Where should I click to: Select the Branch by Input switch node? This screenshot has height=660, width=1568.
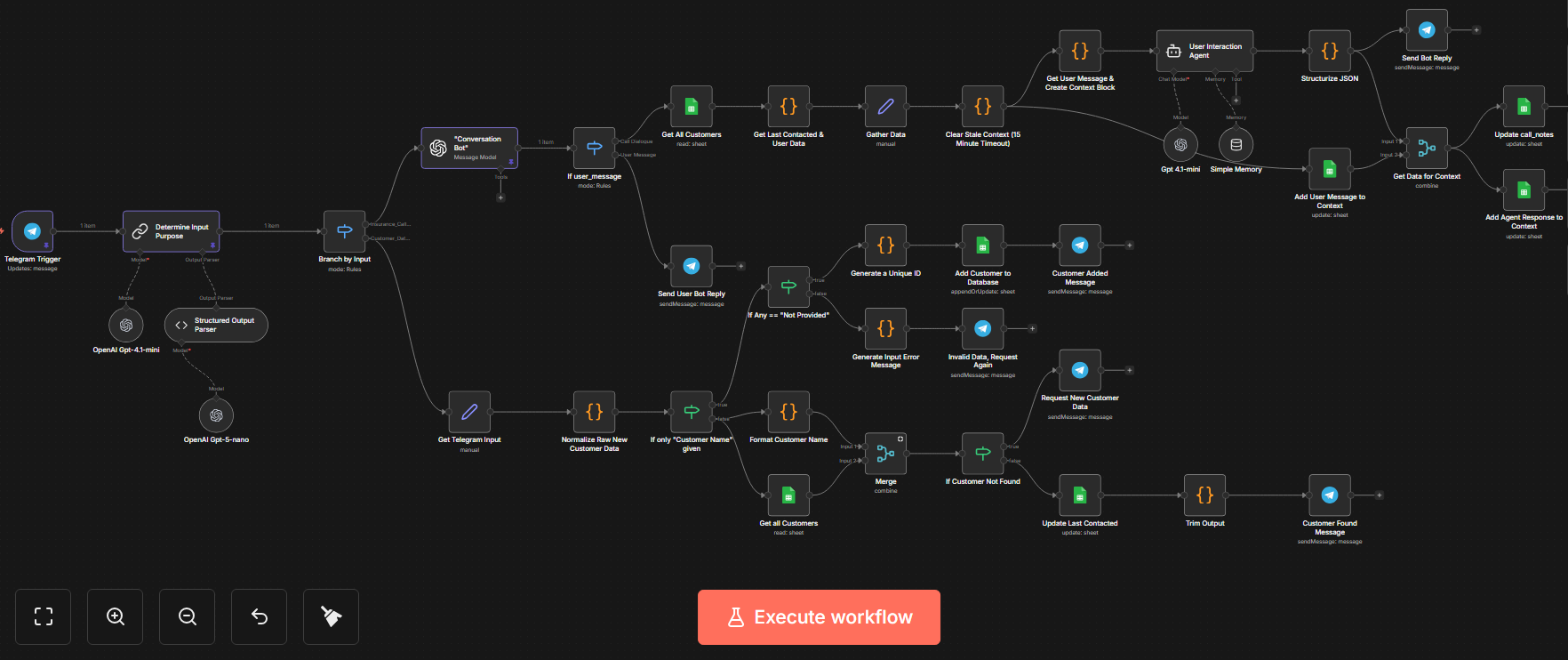[x=345, y=231]
